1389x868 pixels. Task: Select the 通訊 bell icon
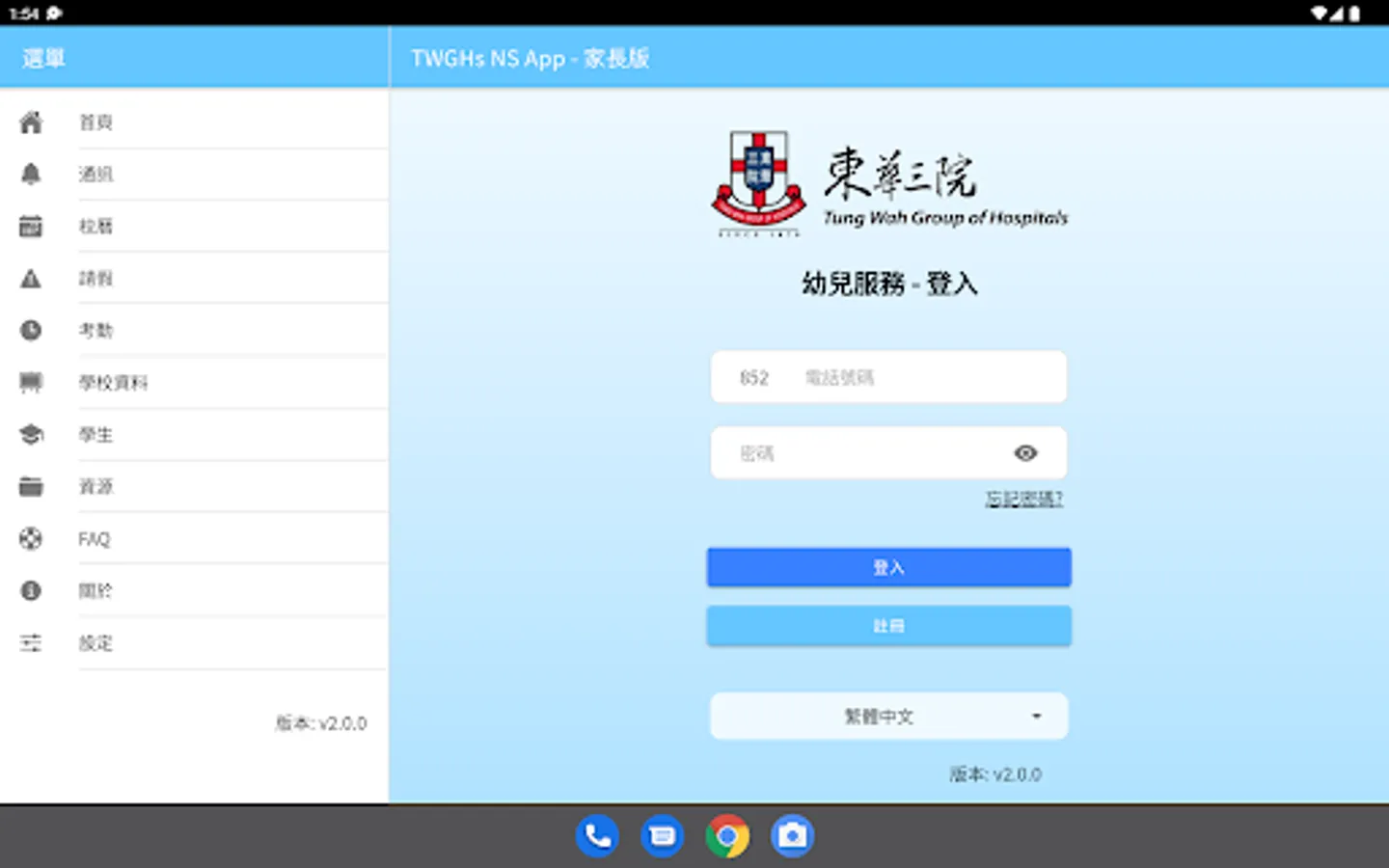(x=31, y=175)
